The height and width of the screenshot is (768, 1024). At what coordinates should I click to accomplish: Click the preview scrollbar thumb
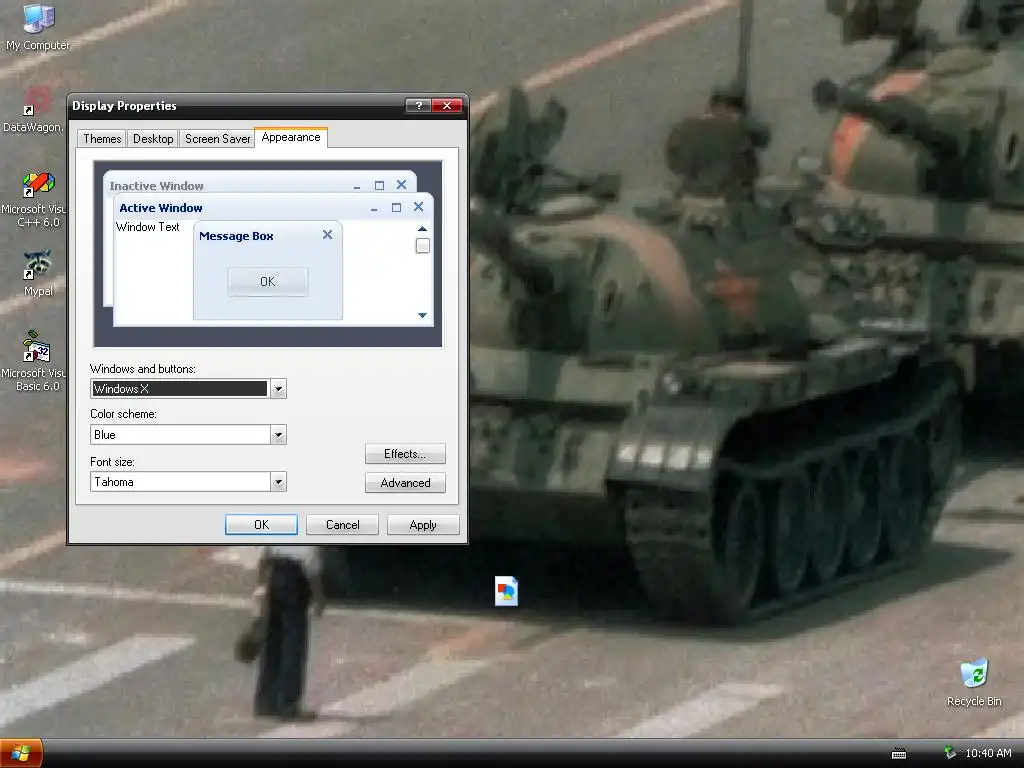pyautogui.click(x=423, y=246)
